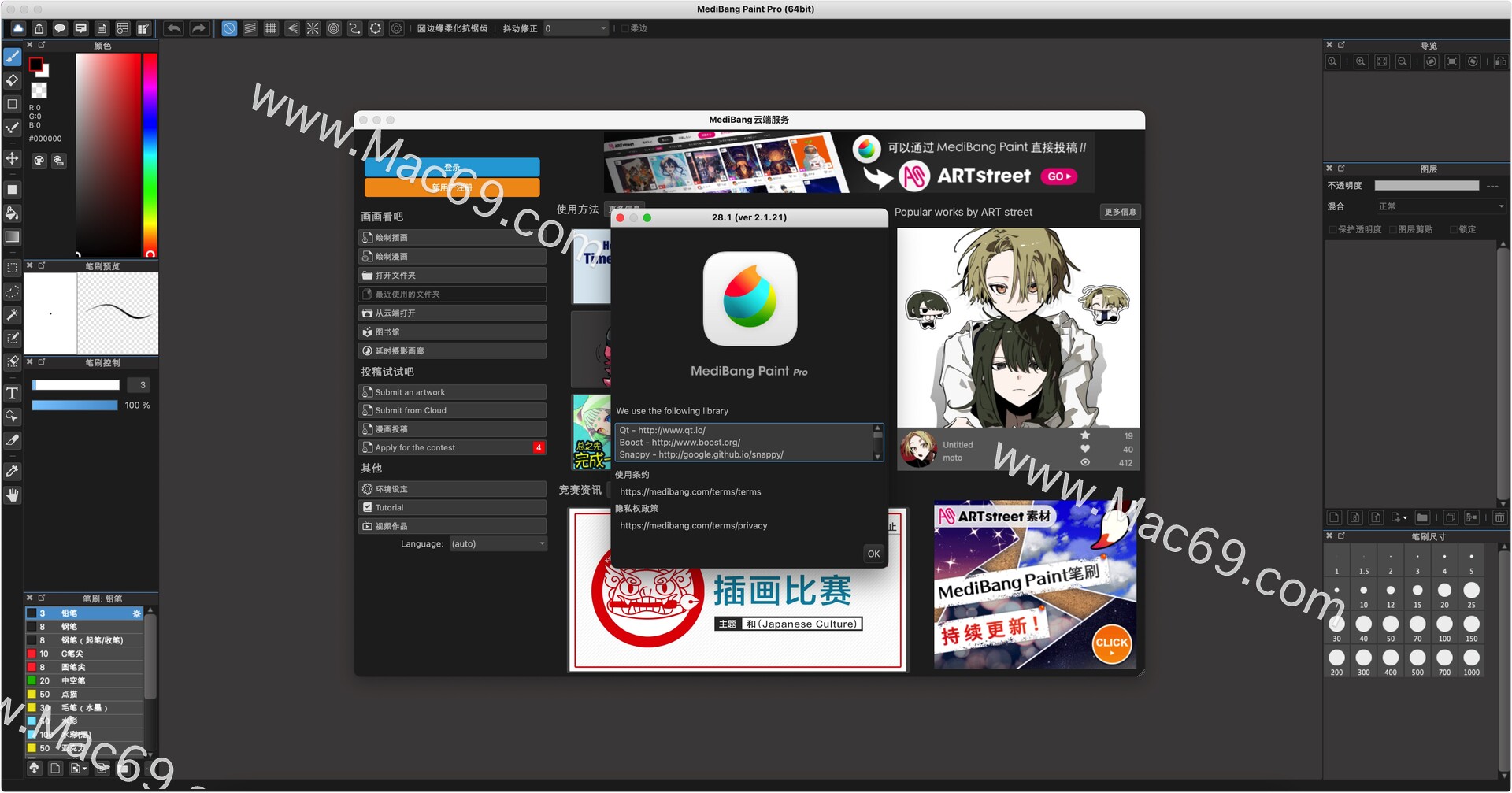Click zoom out icon in Navigator panel
Viewport: 1512px width, 793px height.
tap(1403, 61)
